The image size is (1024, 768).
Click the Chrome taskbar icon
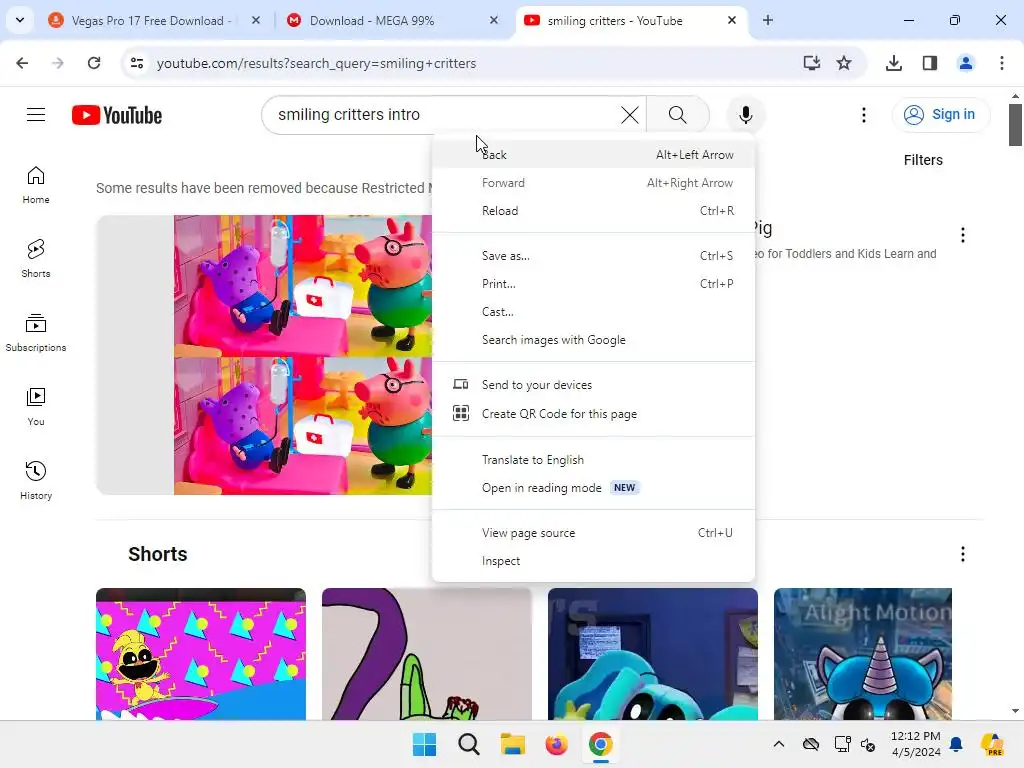pos(601,744)
